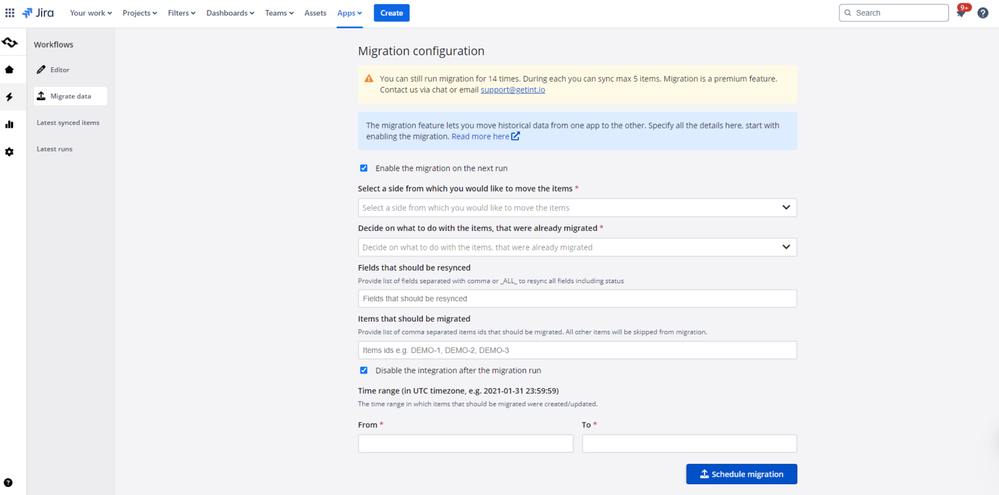The width and height of the screenshot is (999, 495).
Task: Open the Jira app switcher grid icon
Action: (x=10, y=13)
